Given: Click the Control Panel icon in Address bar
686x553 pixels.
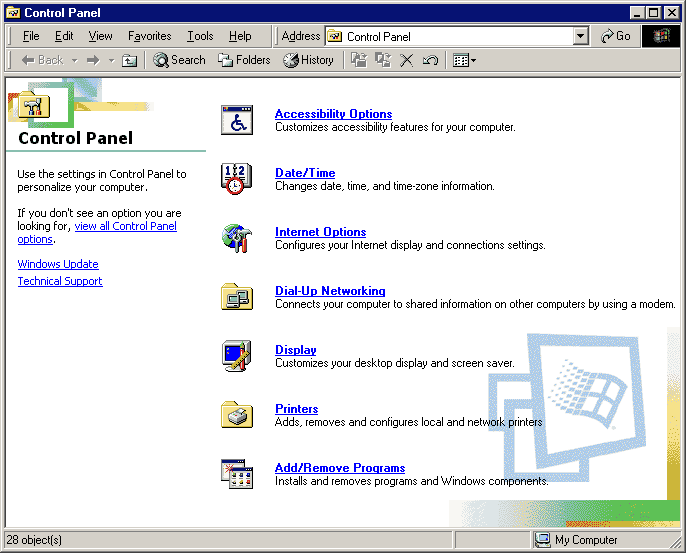Looking at the screenshot, I should point(335,36).
